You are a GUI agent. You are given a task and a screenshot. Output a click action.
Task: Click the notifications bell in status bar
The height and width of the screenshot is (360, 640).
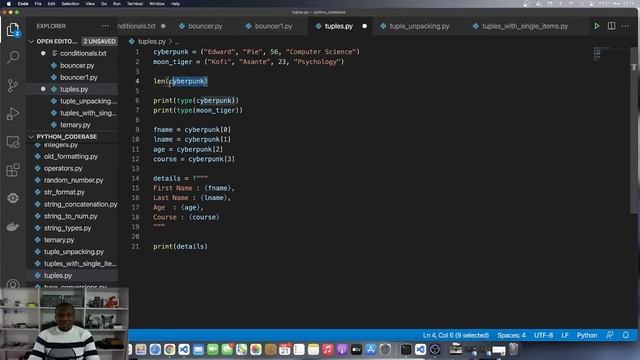tap(626, 335)
